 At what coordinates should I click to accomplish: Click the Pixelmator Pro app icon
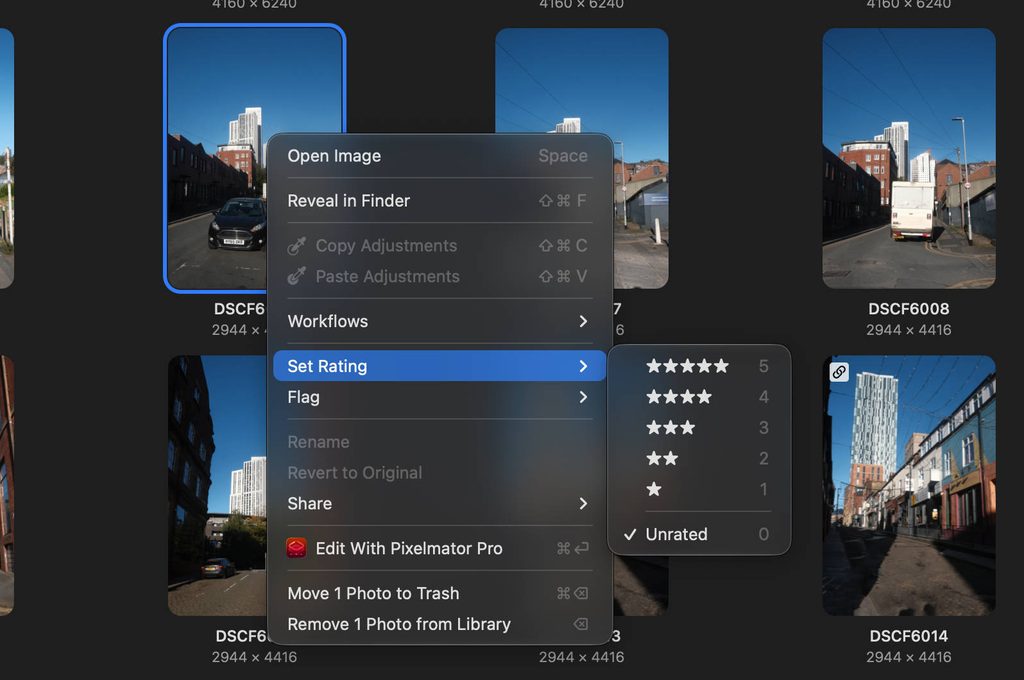296,548
